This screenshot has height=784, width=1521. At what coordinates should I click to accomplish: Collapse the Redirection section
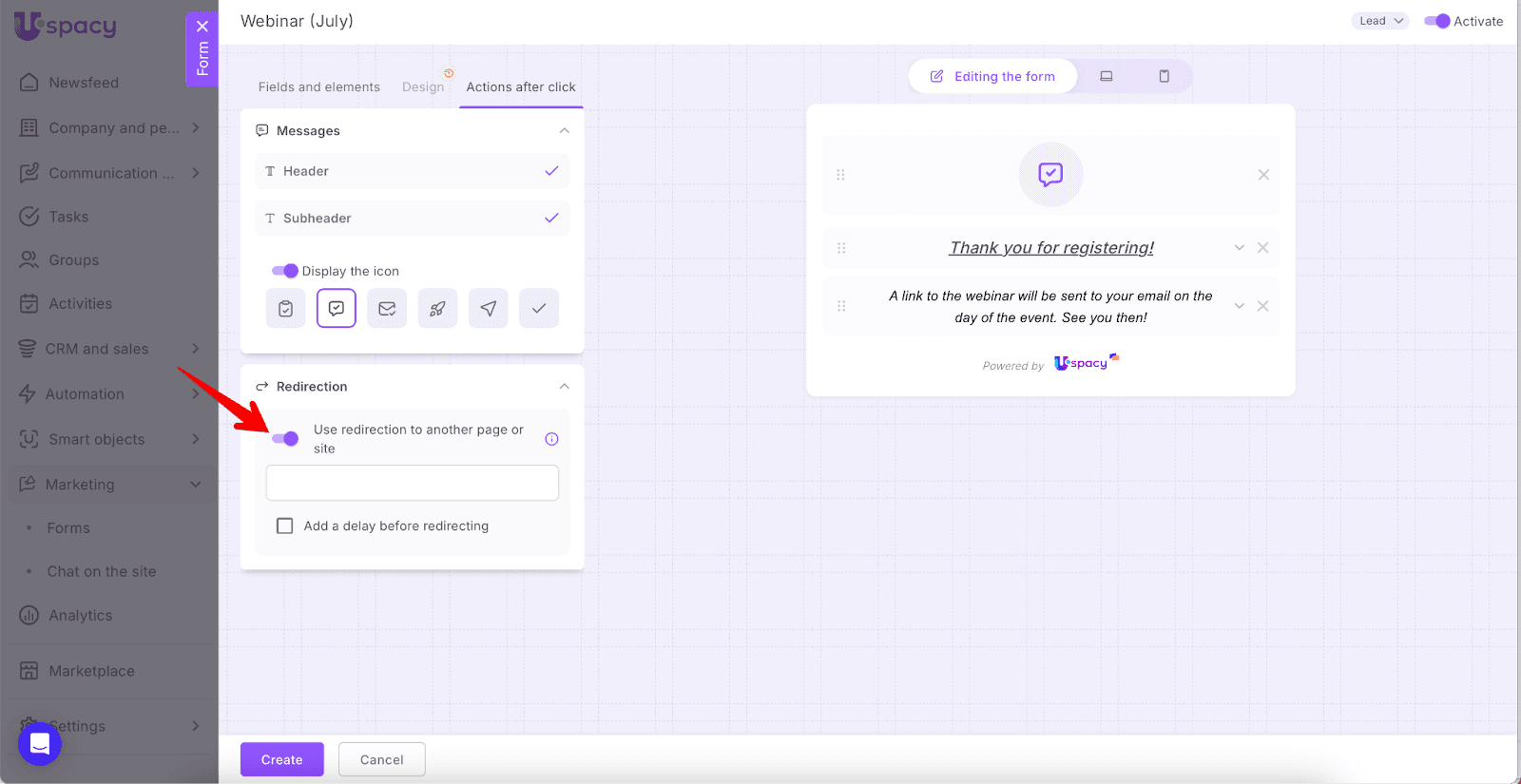coord(564,387)
